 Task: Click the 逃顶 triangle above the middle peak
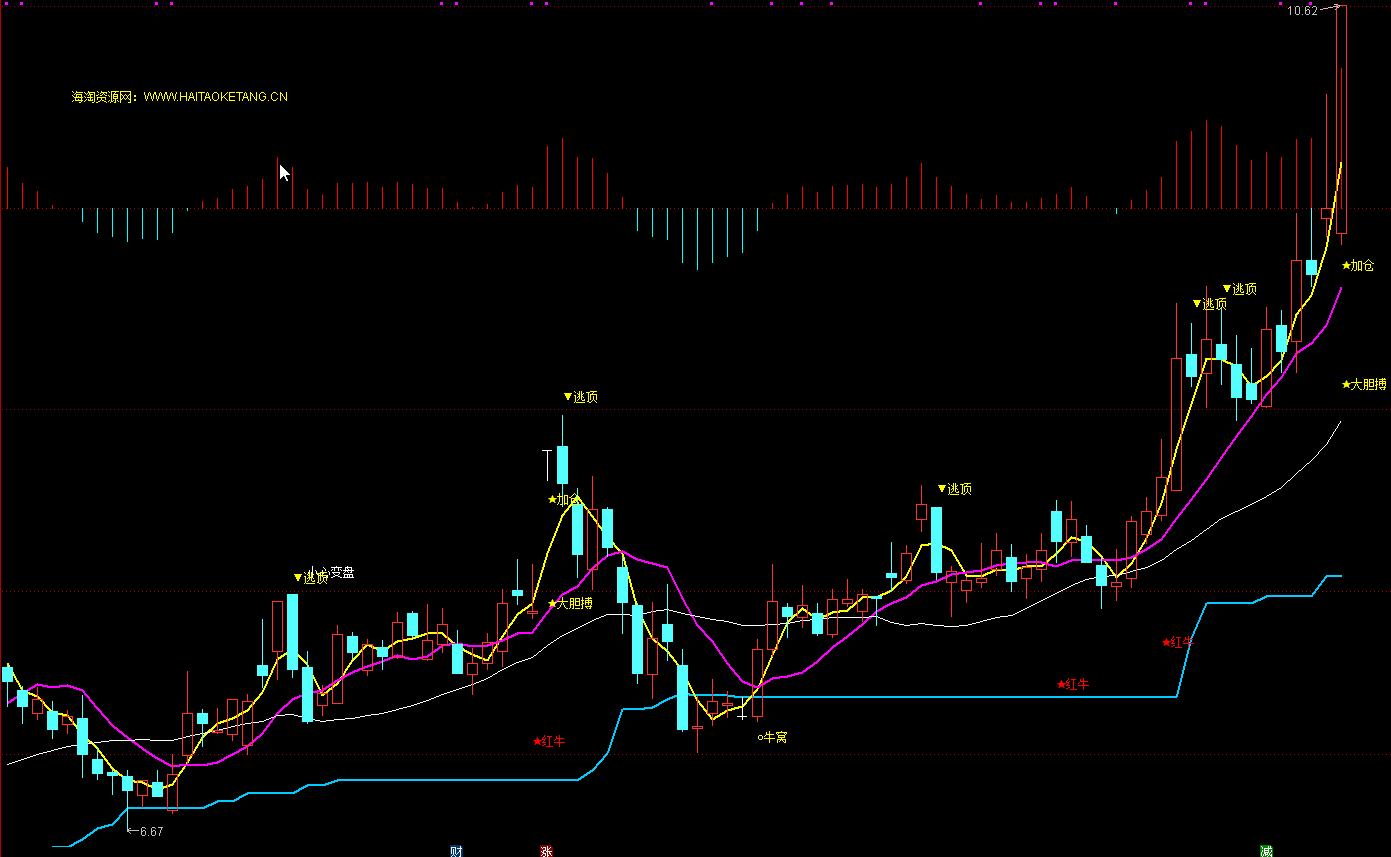pyautogui.click(x=580, y=397)
